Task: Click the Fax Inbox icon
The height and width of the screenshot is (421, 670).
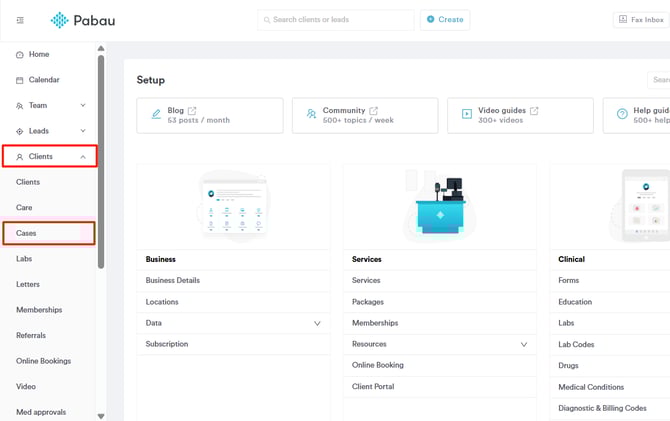Action: click(623, 20)
